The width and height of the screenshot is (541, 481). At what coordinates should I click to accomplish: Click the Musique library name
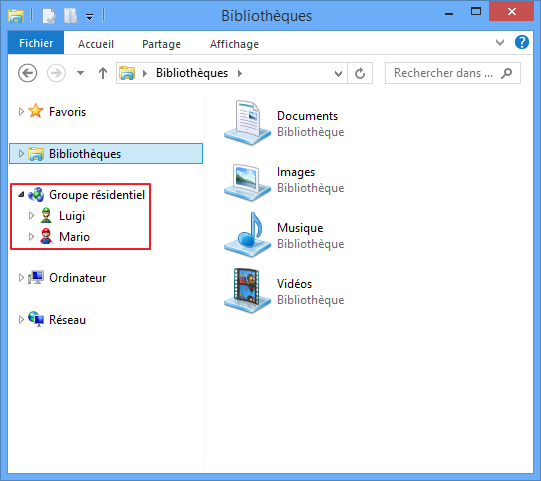[300, 228]
